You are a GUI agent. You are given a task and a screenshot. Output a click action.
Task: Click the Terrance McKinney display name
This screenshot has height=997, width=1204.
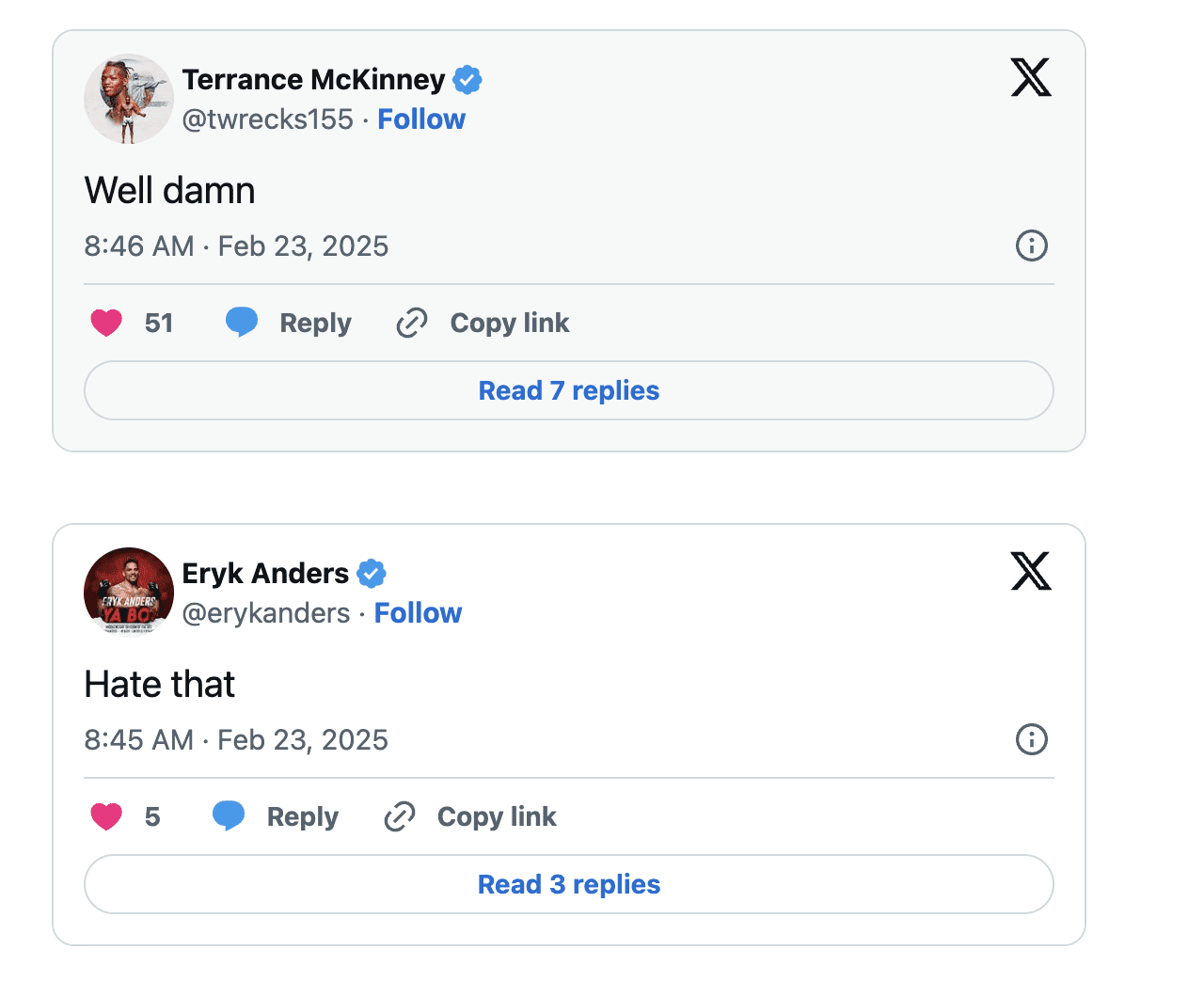pos(313,80)
